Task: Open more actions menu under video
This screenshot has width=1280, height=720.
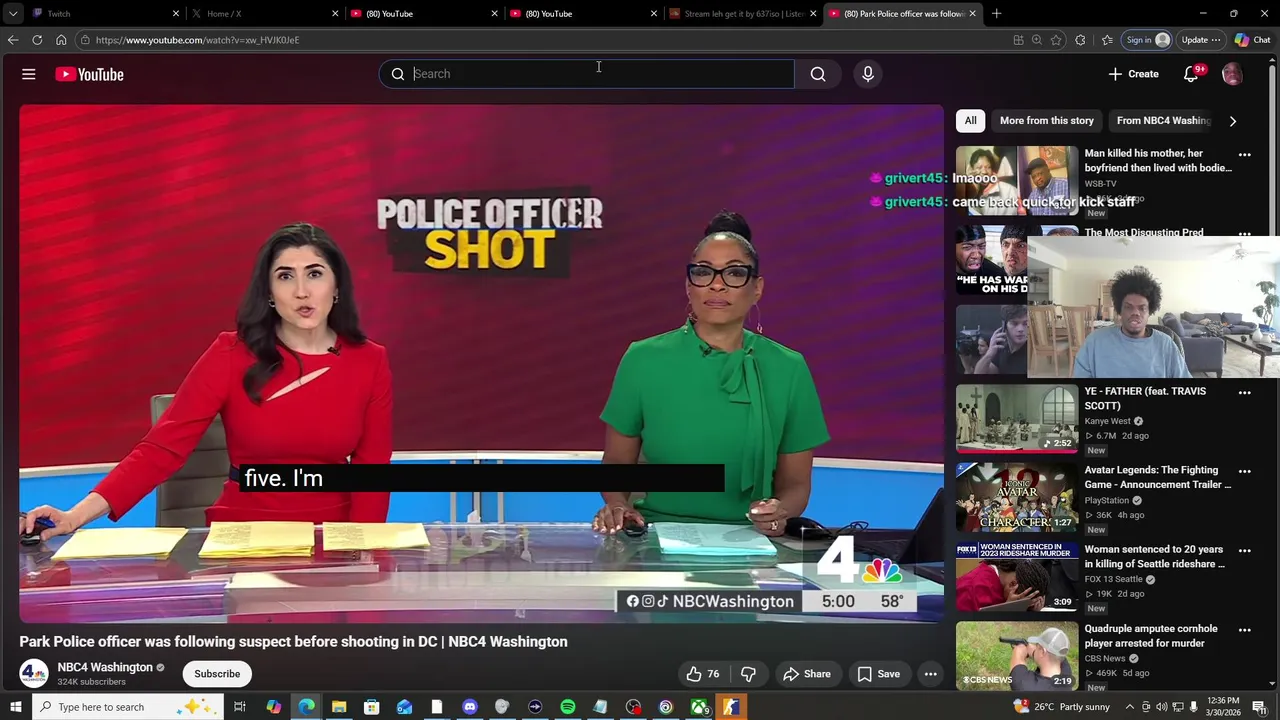Action: (930, 674)
